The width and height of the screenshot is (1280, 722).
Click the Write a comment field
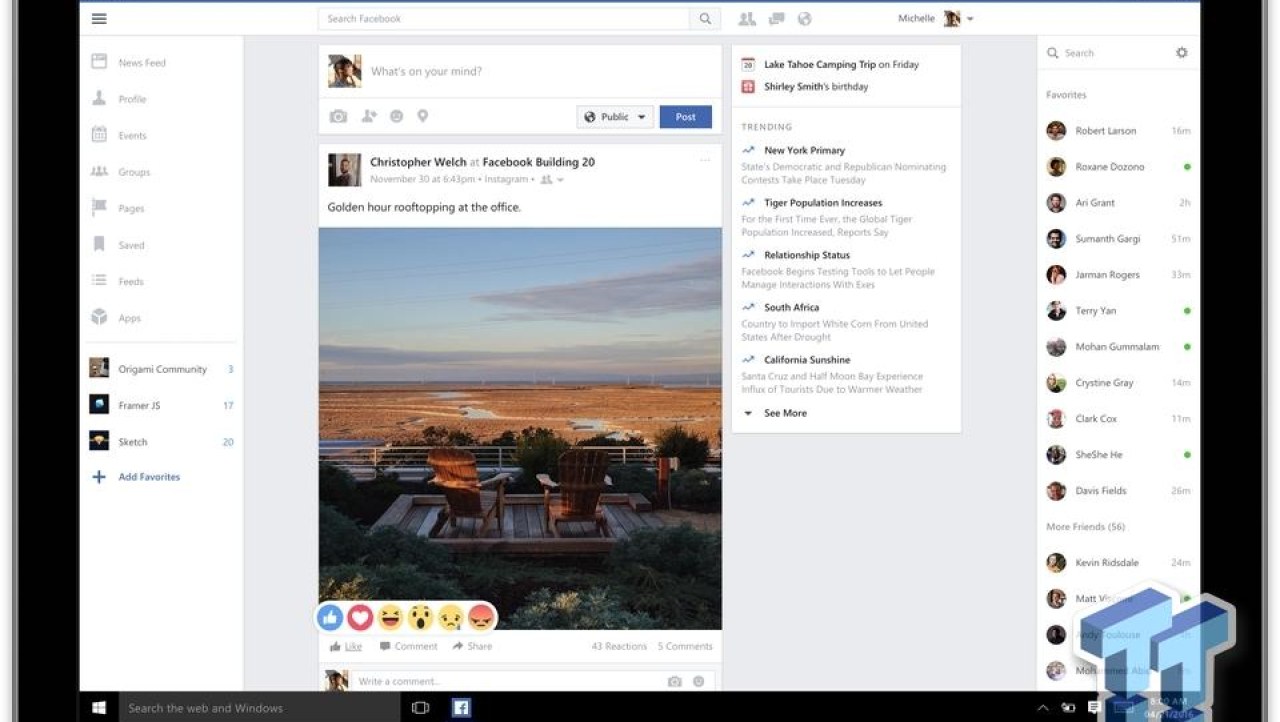pyautogui.click(x=510, y=682)
